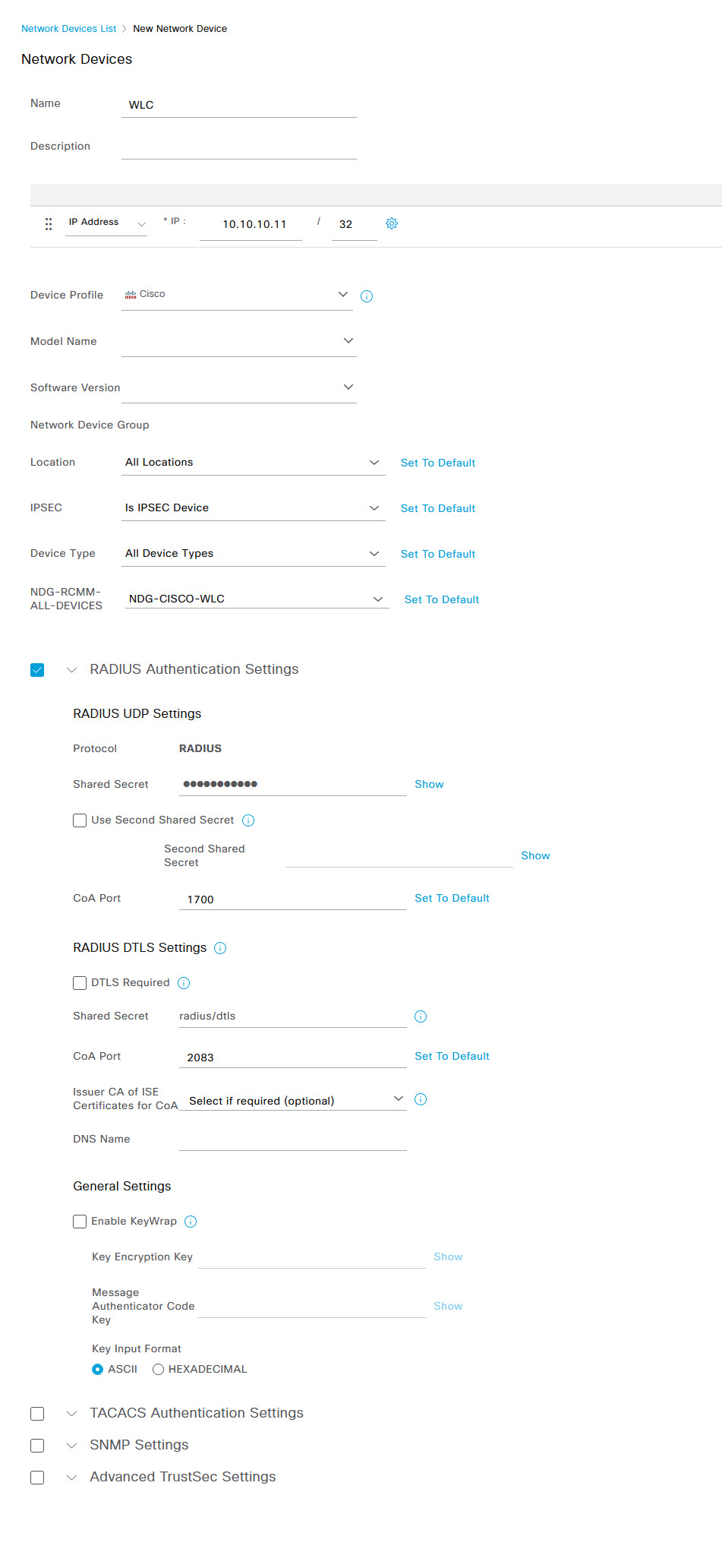Go to Network Devices List breadcrumb
The height and width of the screenshot is (1568, 722).
(x=69, y=29)
